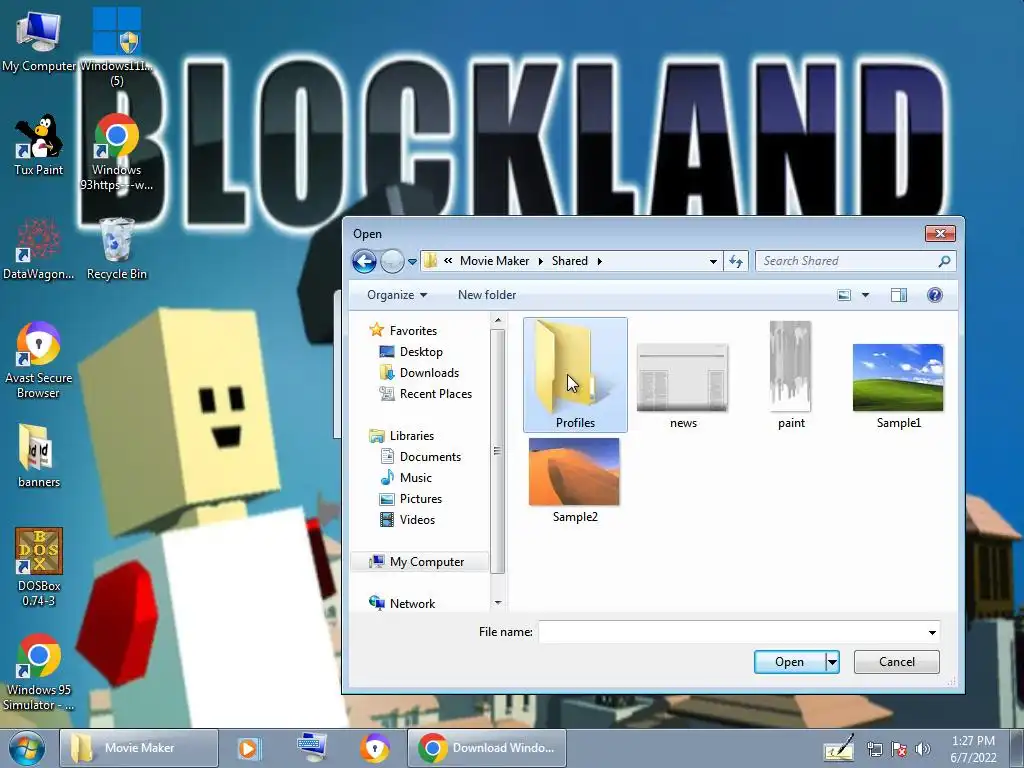Screen dimensions: 1024x768
Task: Select the DOSBox 0.74-3 desktop icon
Action: tap(39, 567)
